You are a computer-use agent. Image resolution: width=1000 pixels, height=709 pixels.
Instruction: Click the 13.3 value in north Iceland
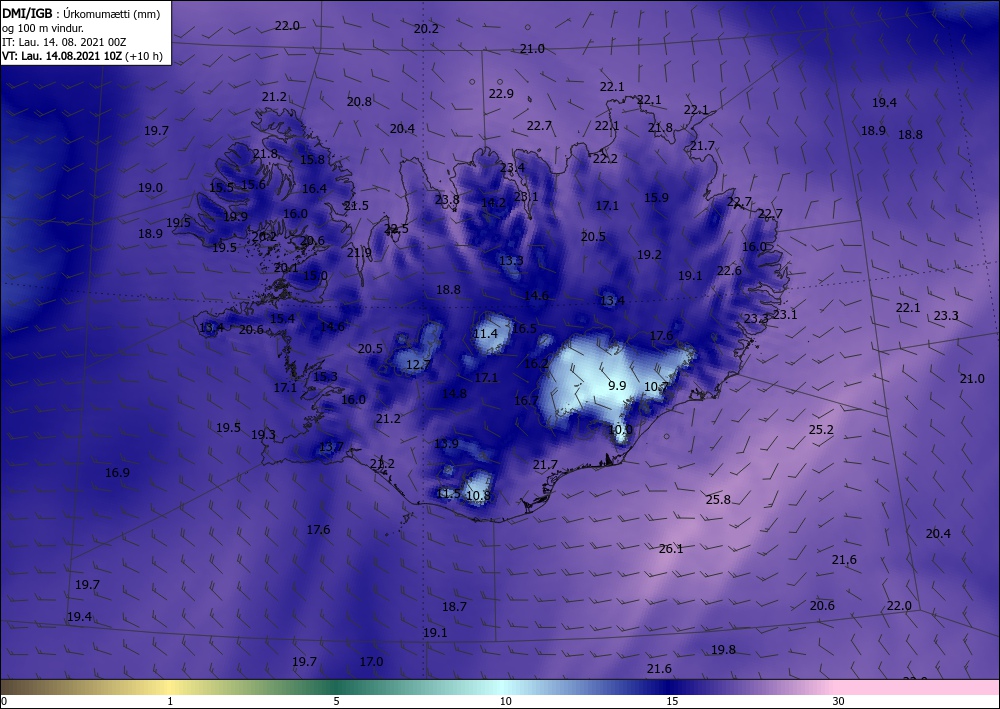pos(511,260)
